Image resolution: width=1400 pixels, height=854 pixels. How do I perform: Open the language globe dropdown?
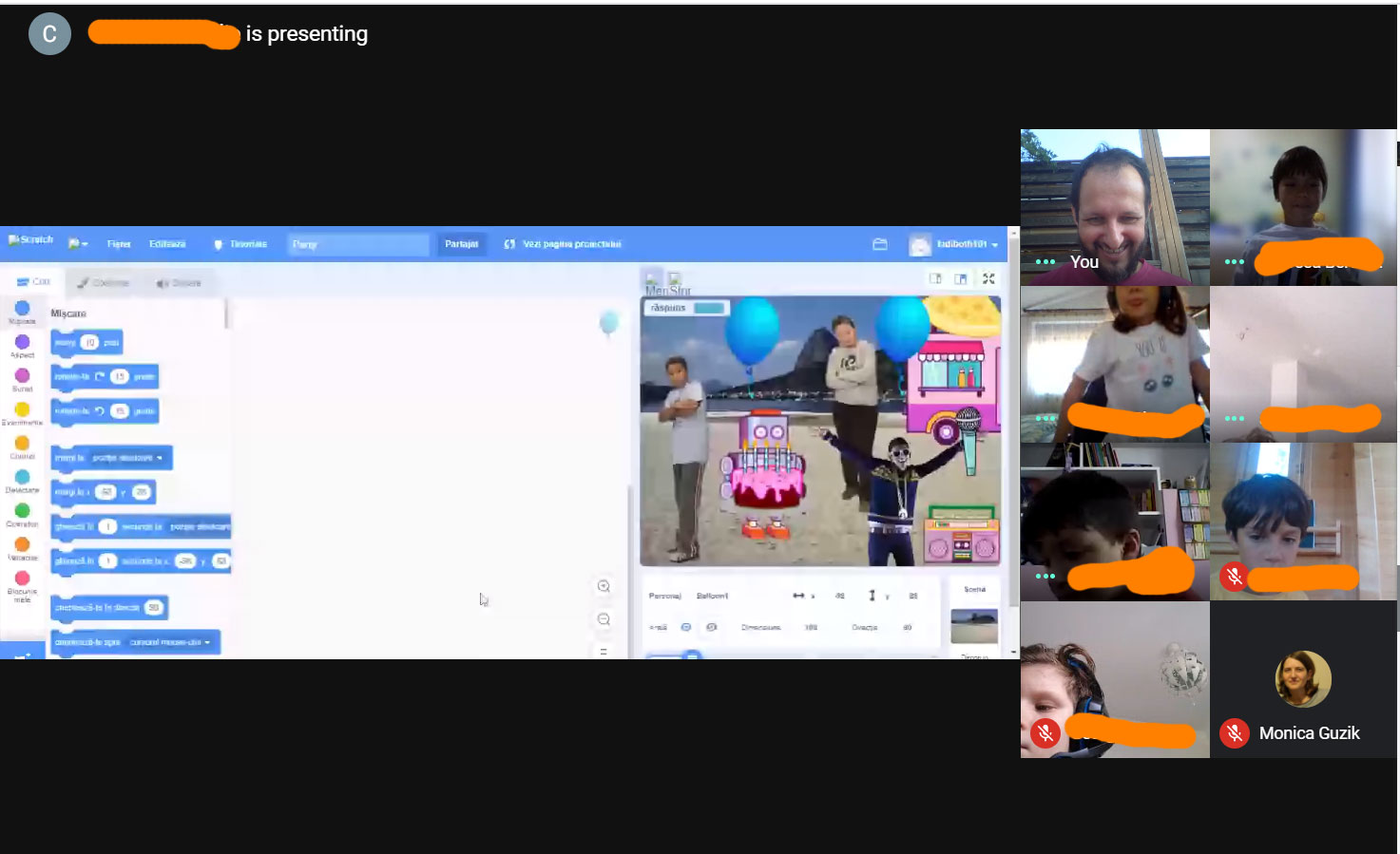(x=77, y=244)
